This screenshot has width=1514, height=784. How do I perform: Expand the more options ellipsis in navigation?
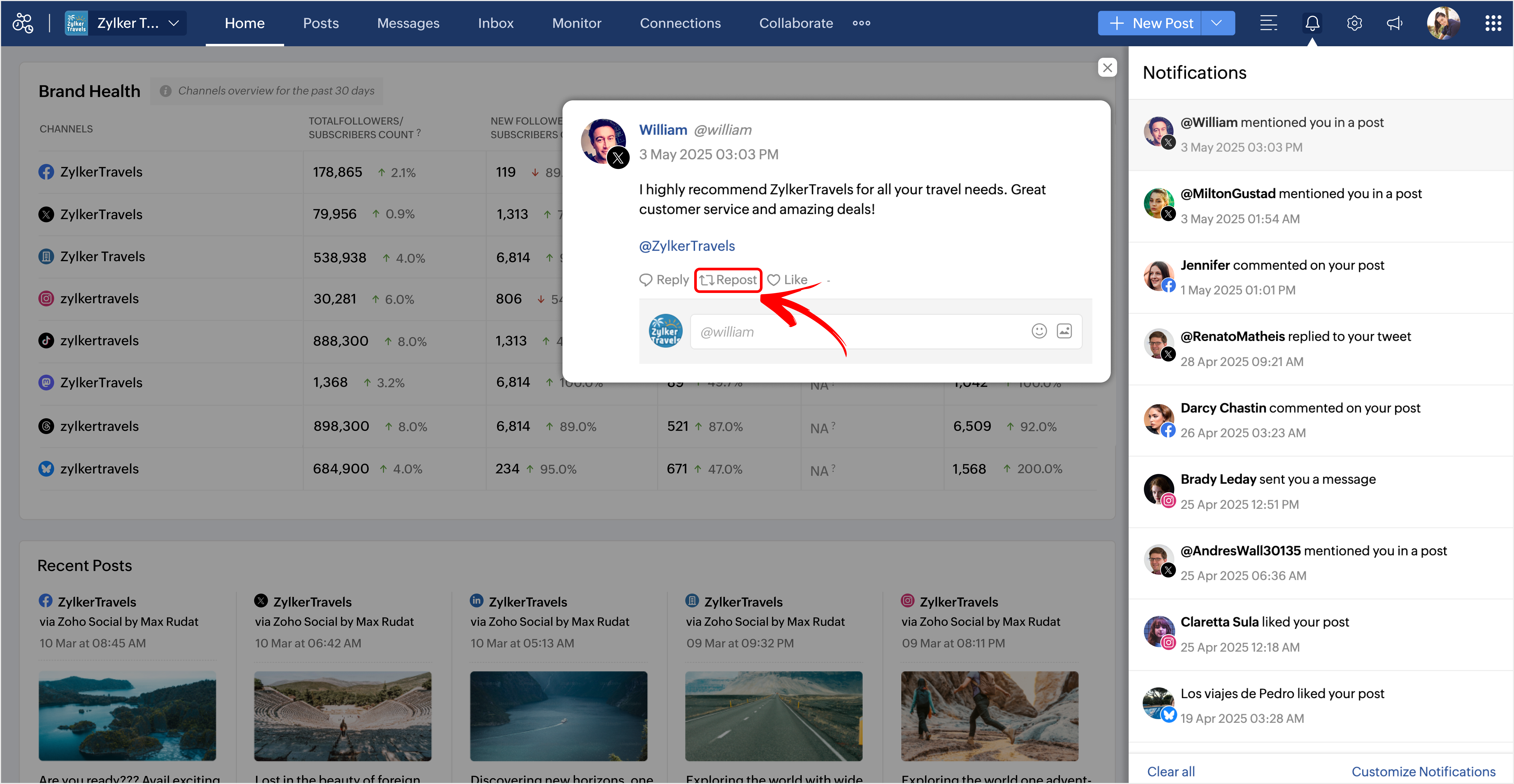tap(861, 23)
